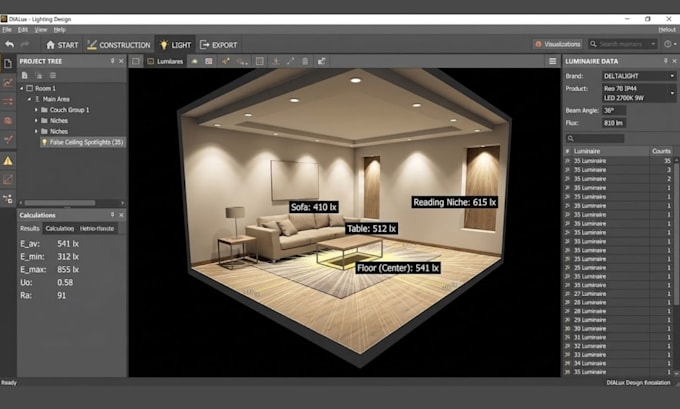The image size is (680, 409).
Task: Select False Ceiling Spotlights (35) tree item
Action: [83, 142]
